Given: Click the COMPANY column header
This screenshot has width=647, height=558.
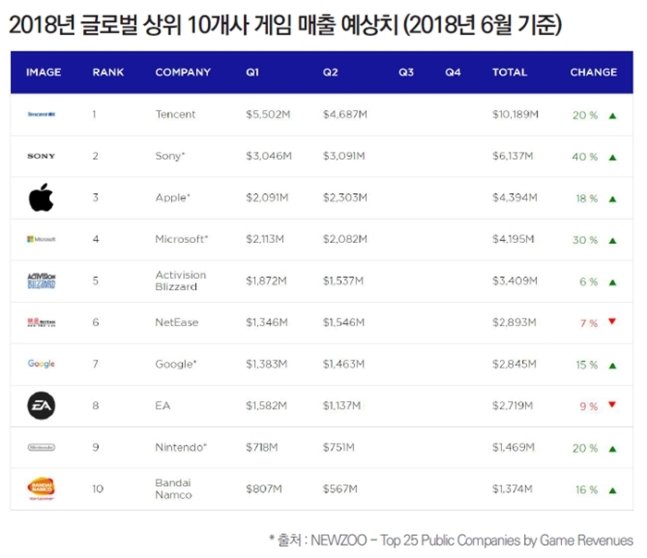Looking at the screenshot, I should (x=183, y=72).
